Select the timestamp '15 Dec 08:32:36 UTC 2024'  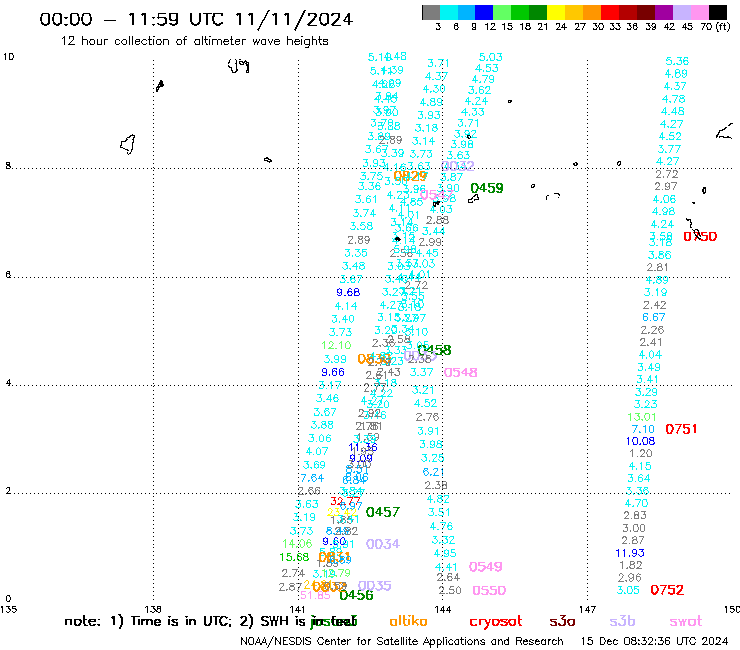point(654,642)
